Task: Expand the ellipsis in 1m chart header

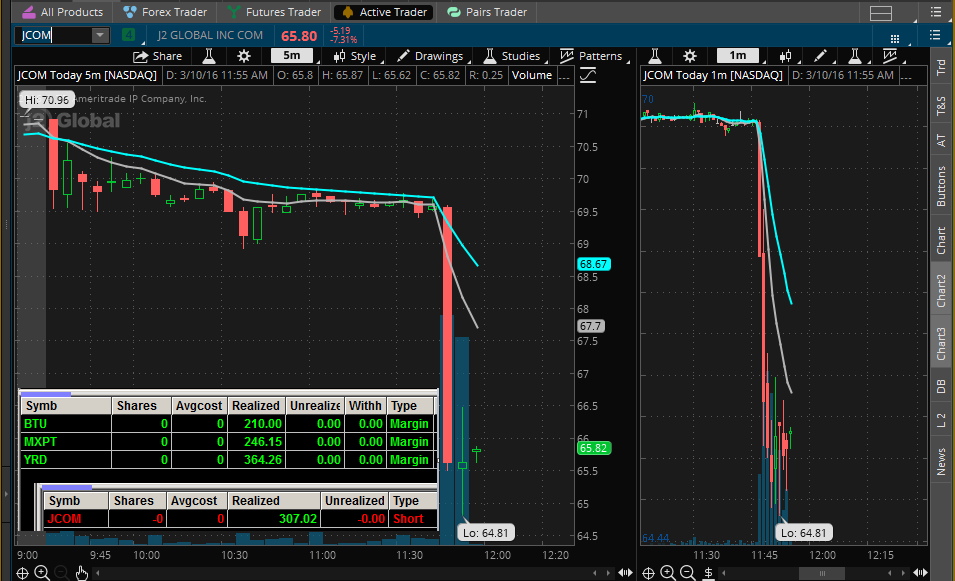Action: pyautogui.click(x=906, y=76)
